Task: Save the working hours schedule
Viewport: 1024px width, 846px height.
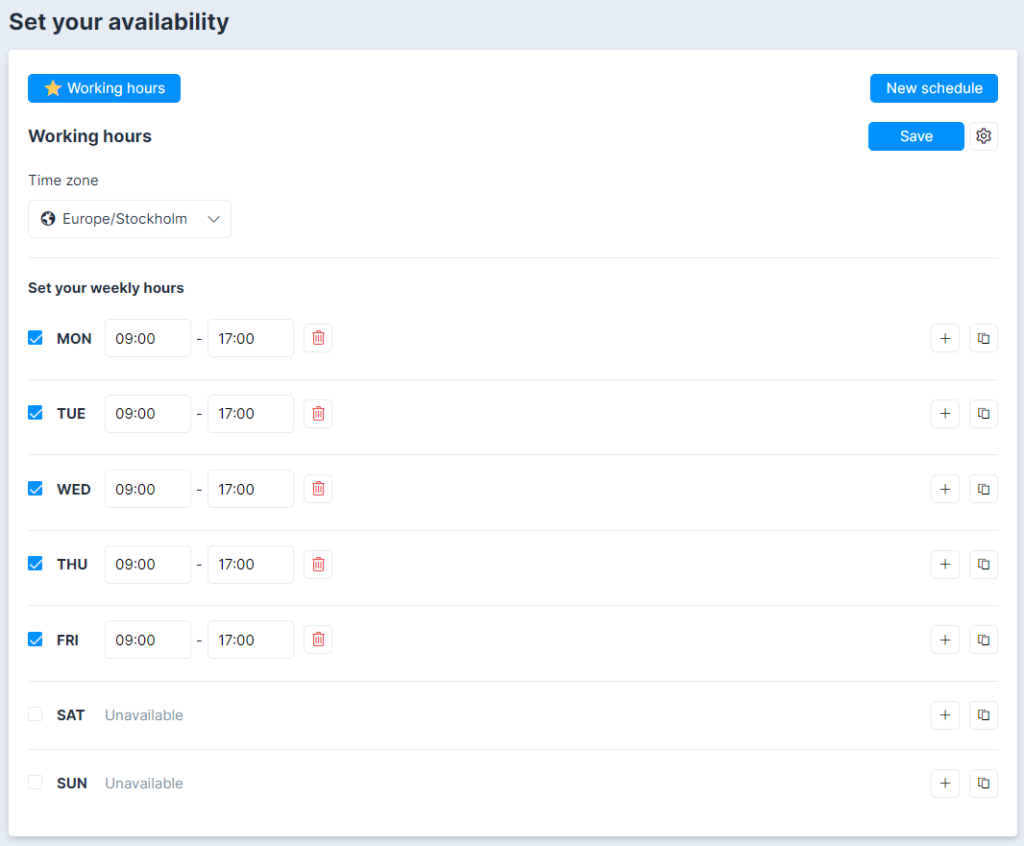Action: pyautogui.click(x=916, y=136)
